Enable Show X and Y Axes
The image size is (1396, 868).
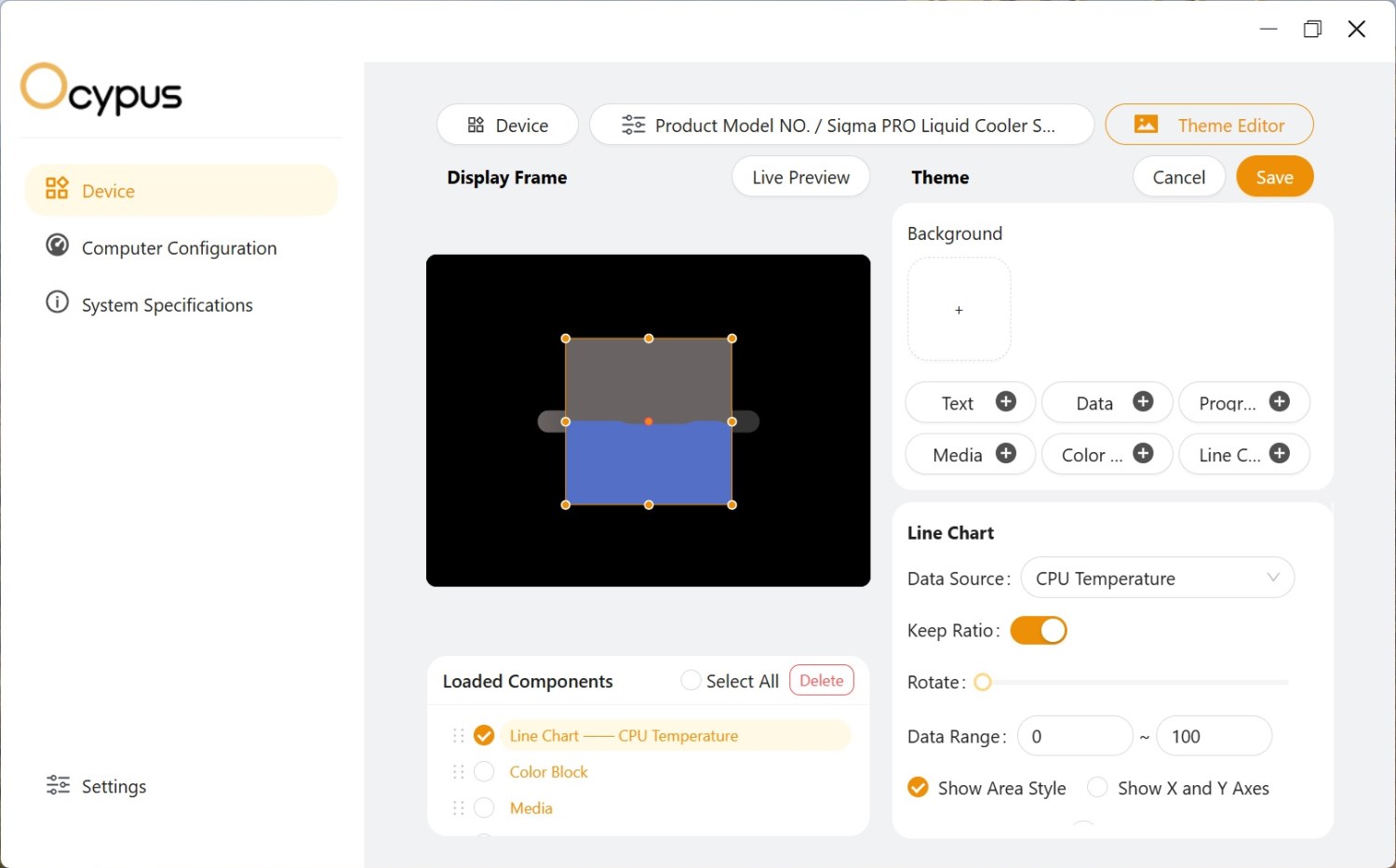point(1097,788)
